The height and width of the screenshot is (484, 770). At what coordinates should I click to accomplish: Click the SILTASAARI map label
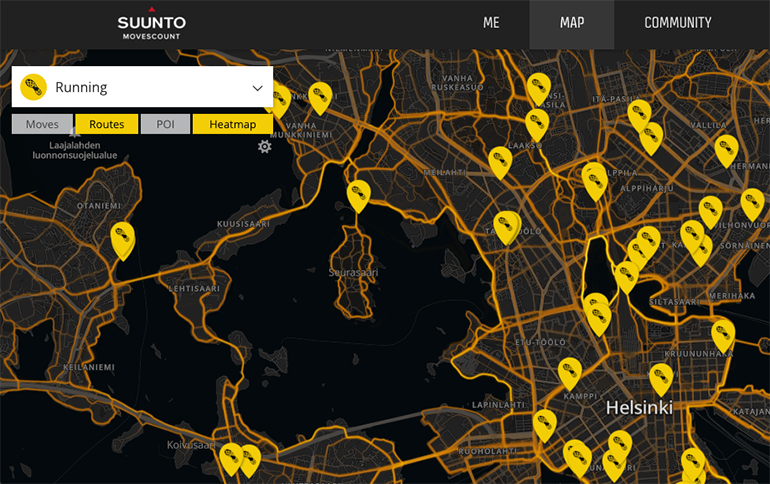pos(674,302)
